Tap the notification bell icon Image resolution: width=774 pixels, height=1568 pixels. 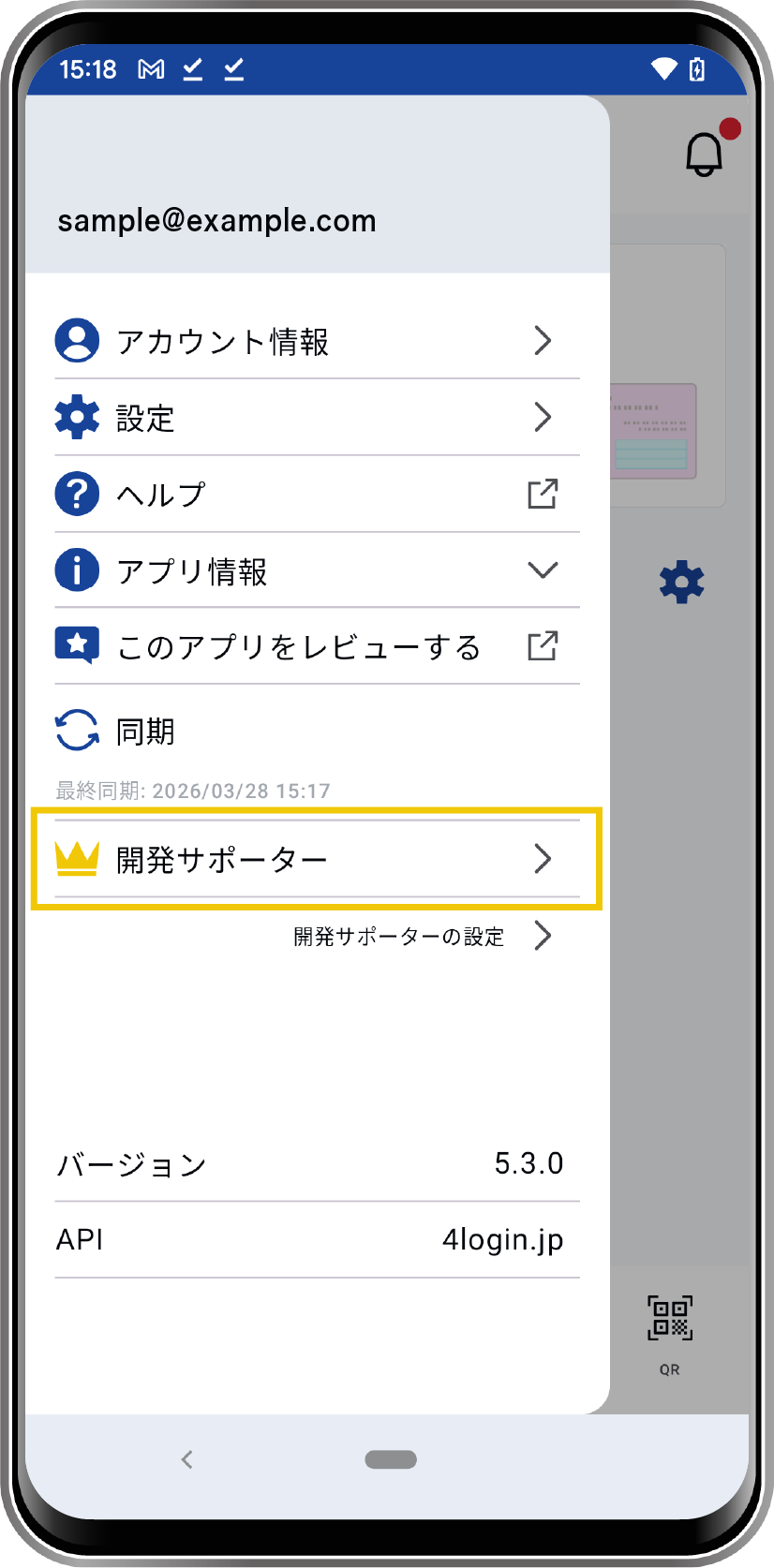pos(705,154)
